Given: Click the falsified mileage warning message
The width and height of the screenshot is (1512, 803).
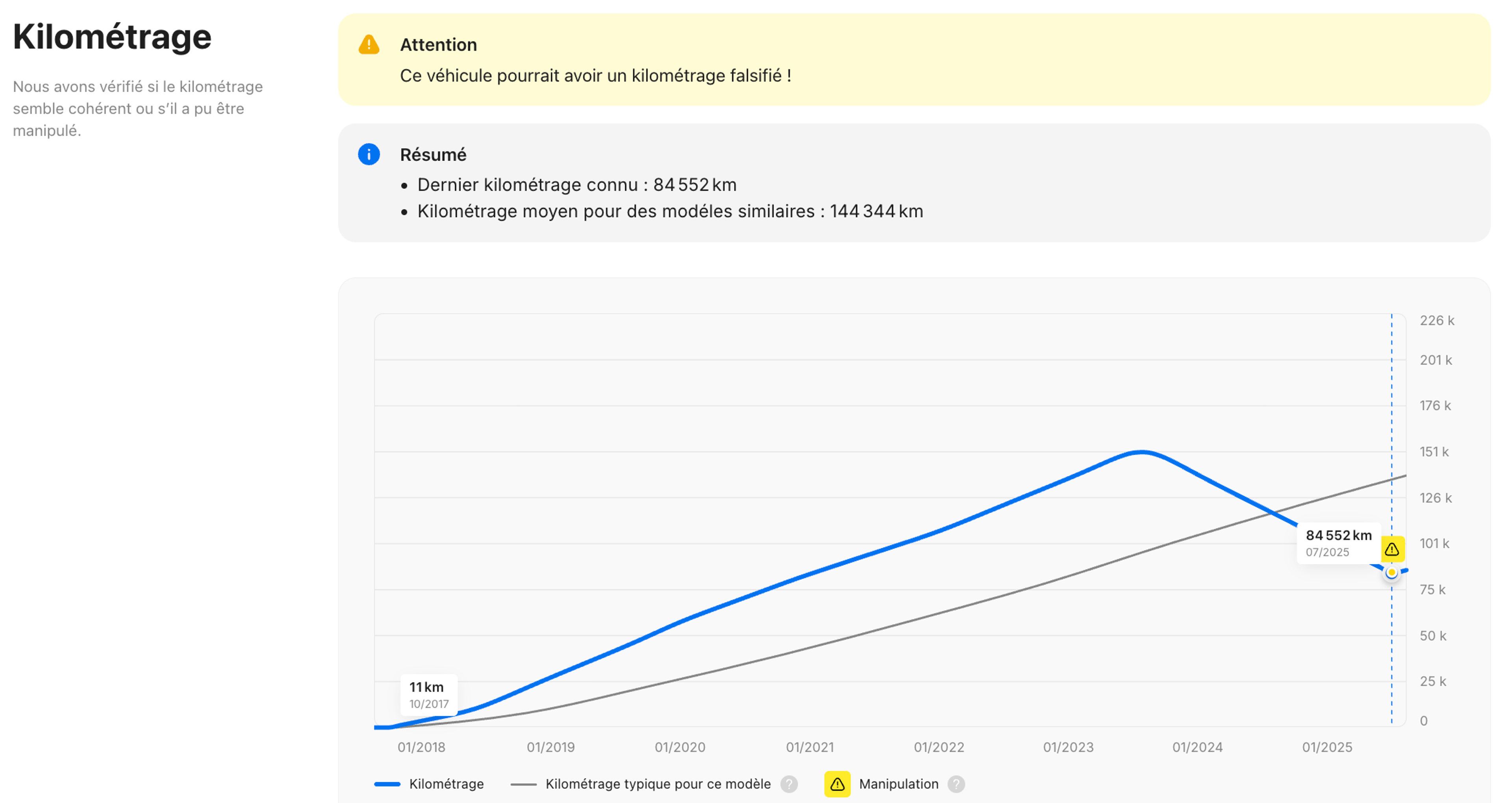Looking at the screenshot, I should coord(596,76).
